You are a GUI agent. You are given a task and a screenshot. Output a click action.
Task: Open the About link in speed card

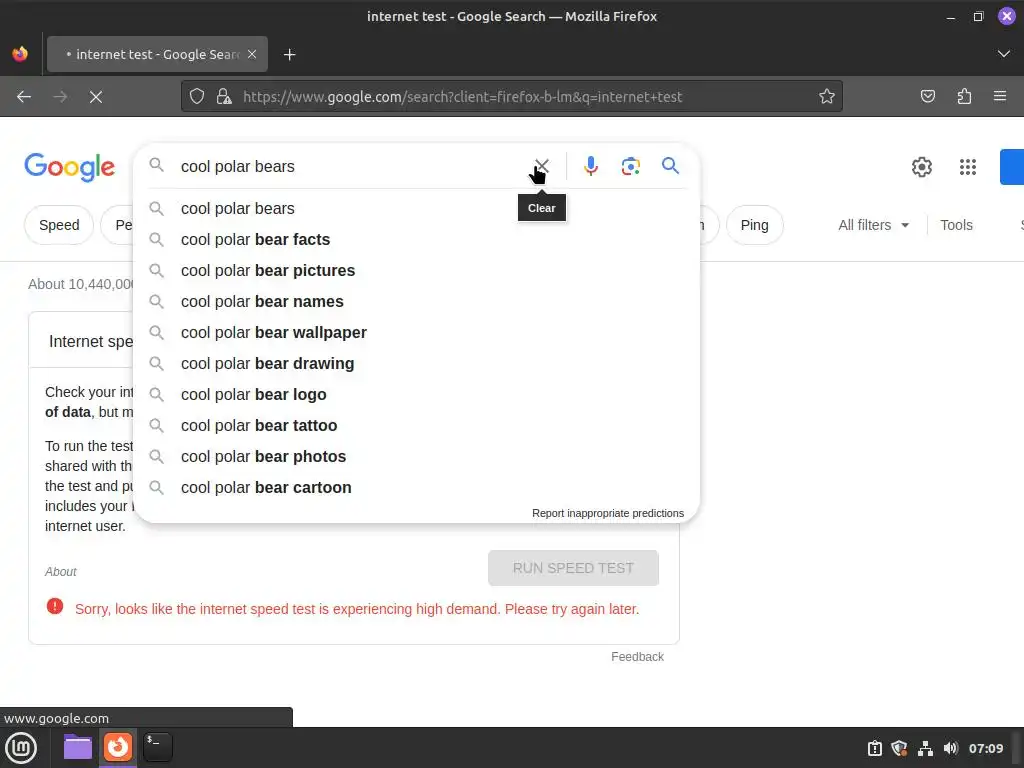tap(61, 571)
